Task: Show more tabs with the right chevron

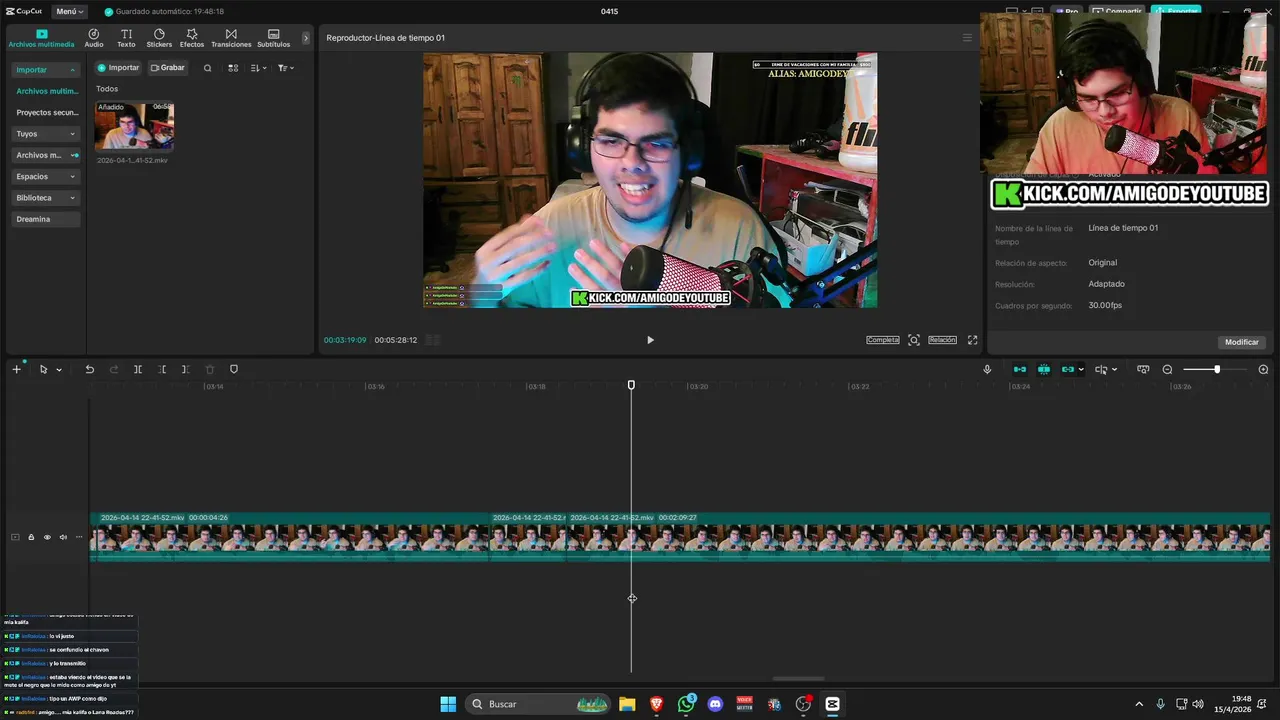Action: pos(306,38)
